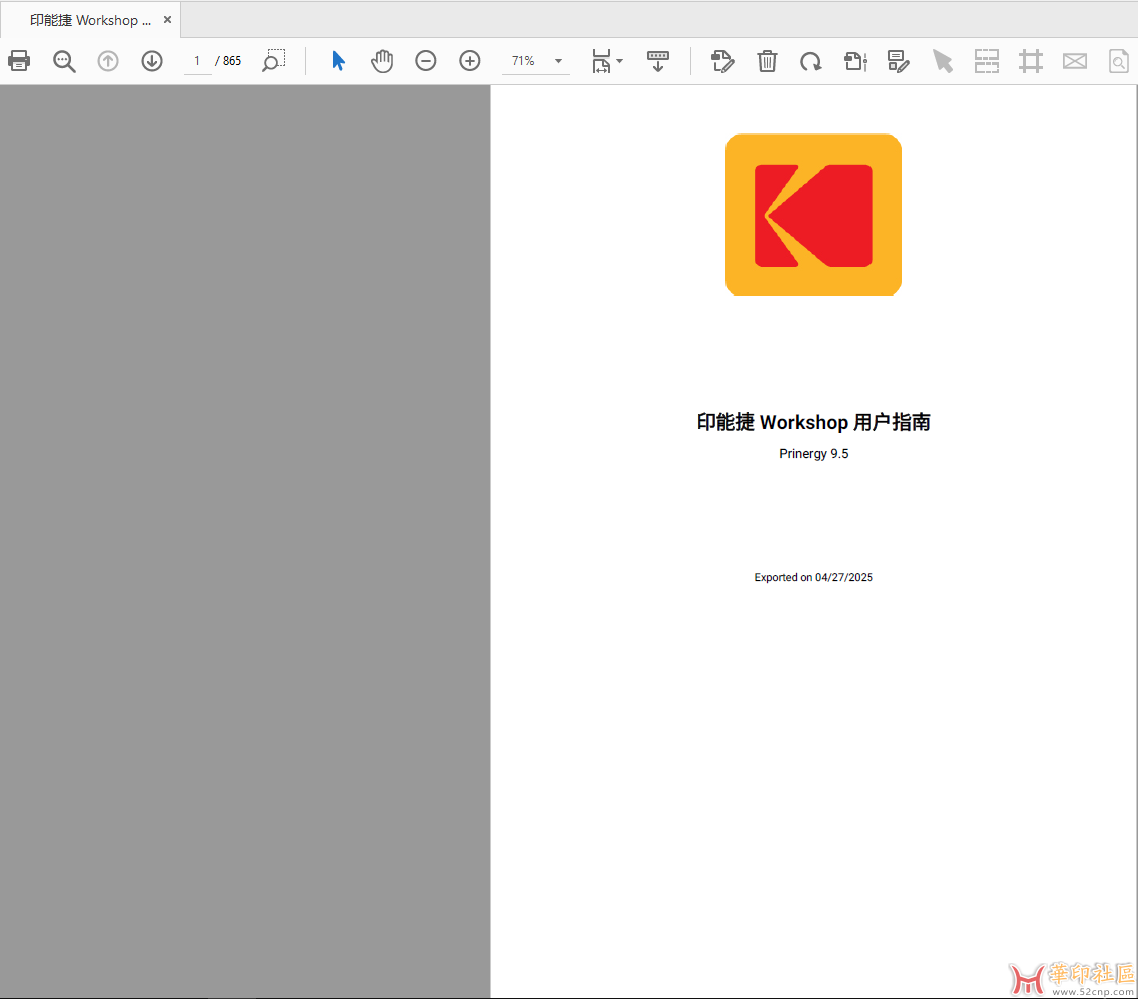The image size is (1138, 999).
Task: Zoom out with the minus circle
Action: 426,61
